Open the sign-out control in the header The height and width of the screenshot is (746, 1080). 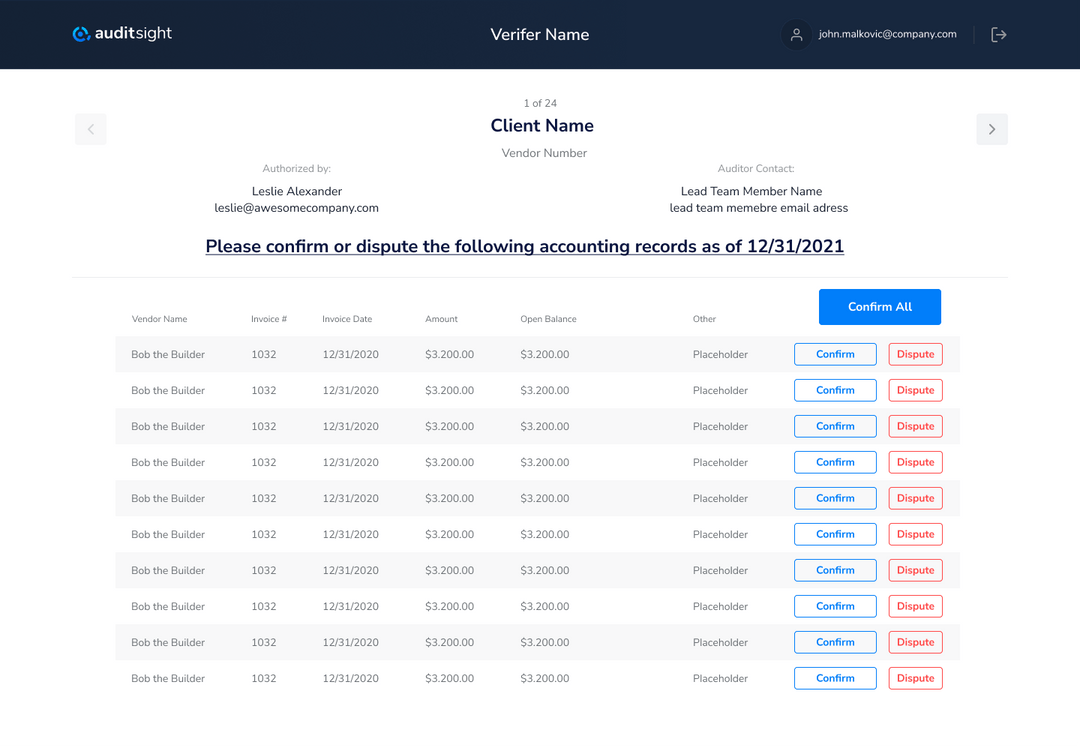pos(998,34)
